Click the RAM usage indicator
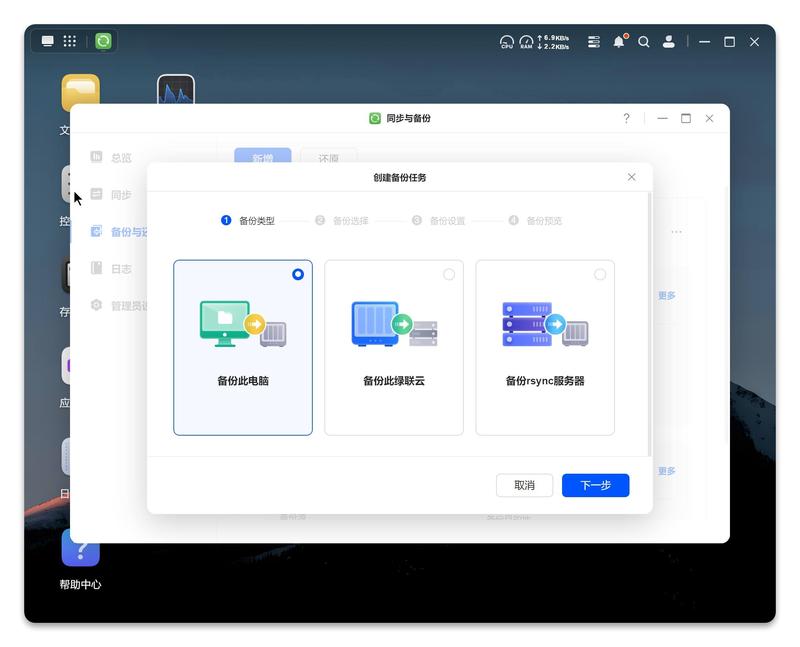The image size is (800, 647). pyautogui.click(x=526, y=42)
